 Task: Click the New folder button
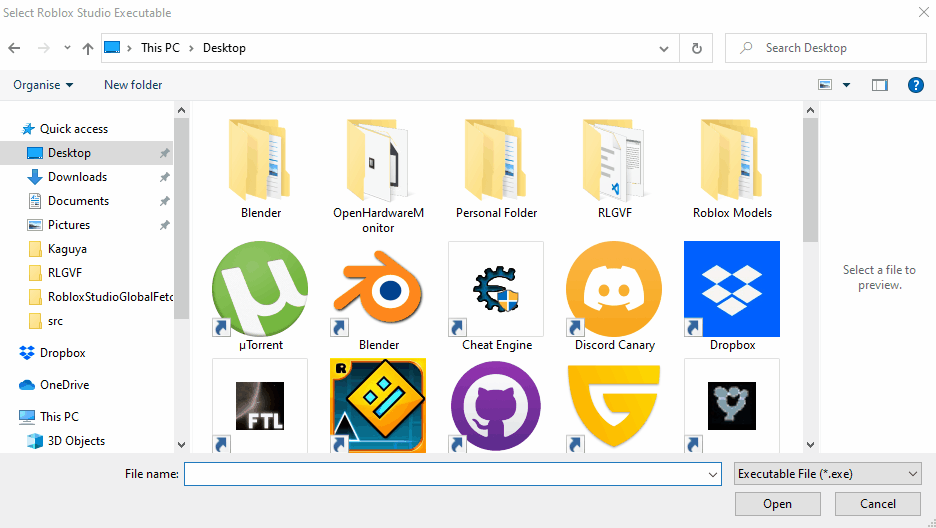(133, 85)
